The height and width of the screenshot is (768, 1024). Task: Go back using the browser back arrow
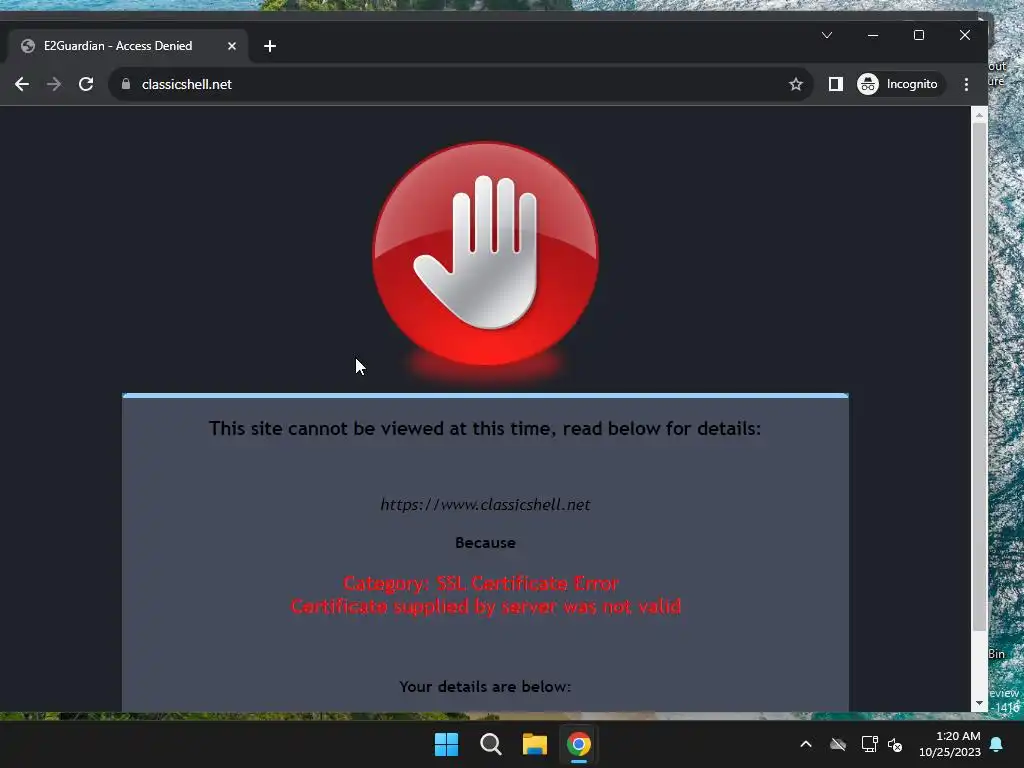22,84
